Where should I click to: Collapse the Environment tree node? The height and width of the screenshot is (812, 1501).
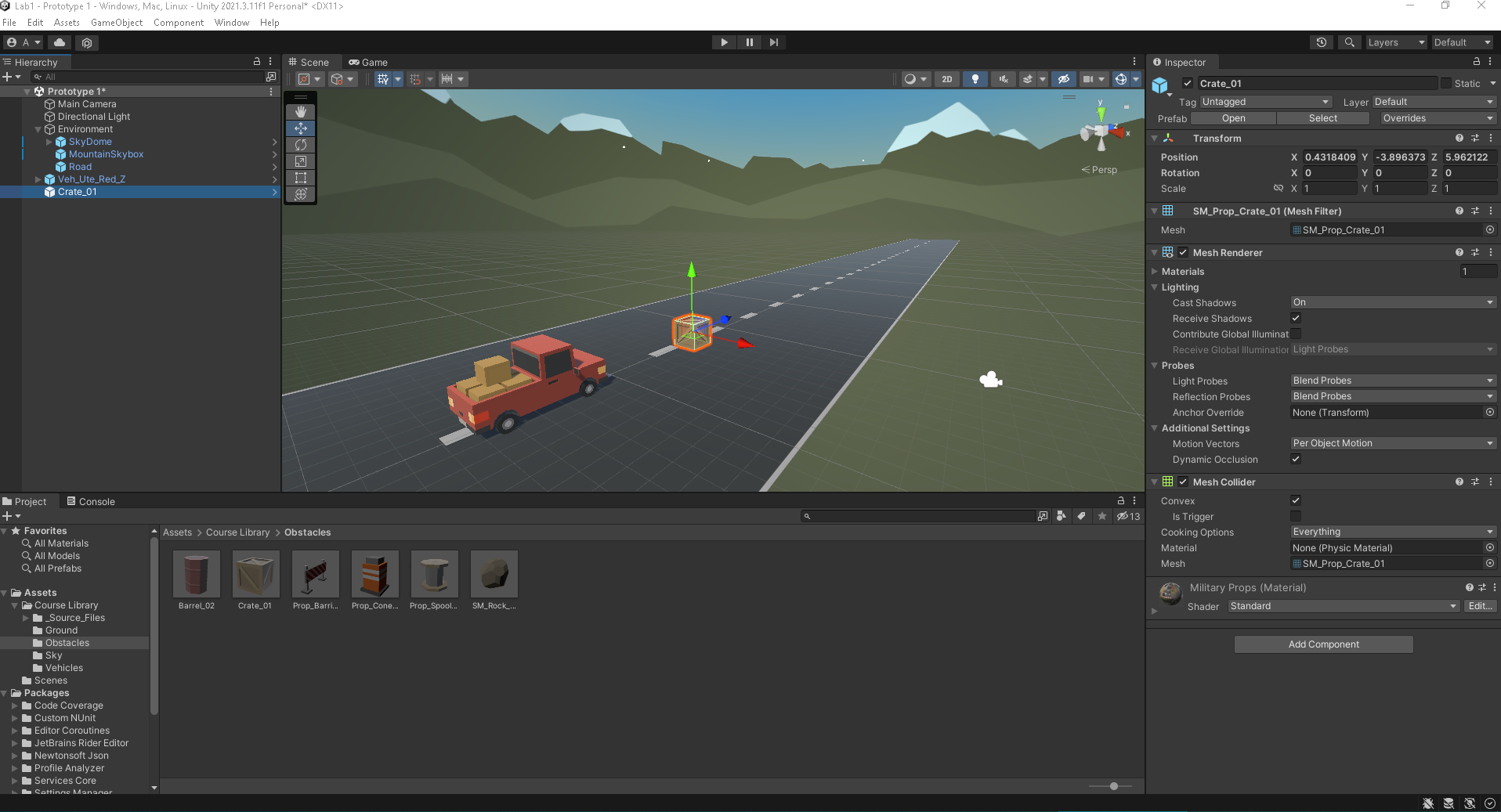pyautogui.click(x=38, y=129)
